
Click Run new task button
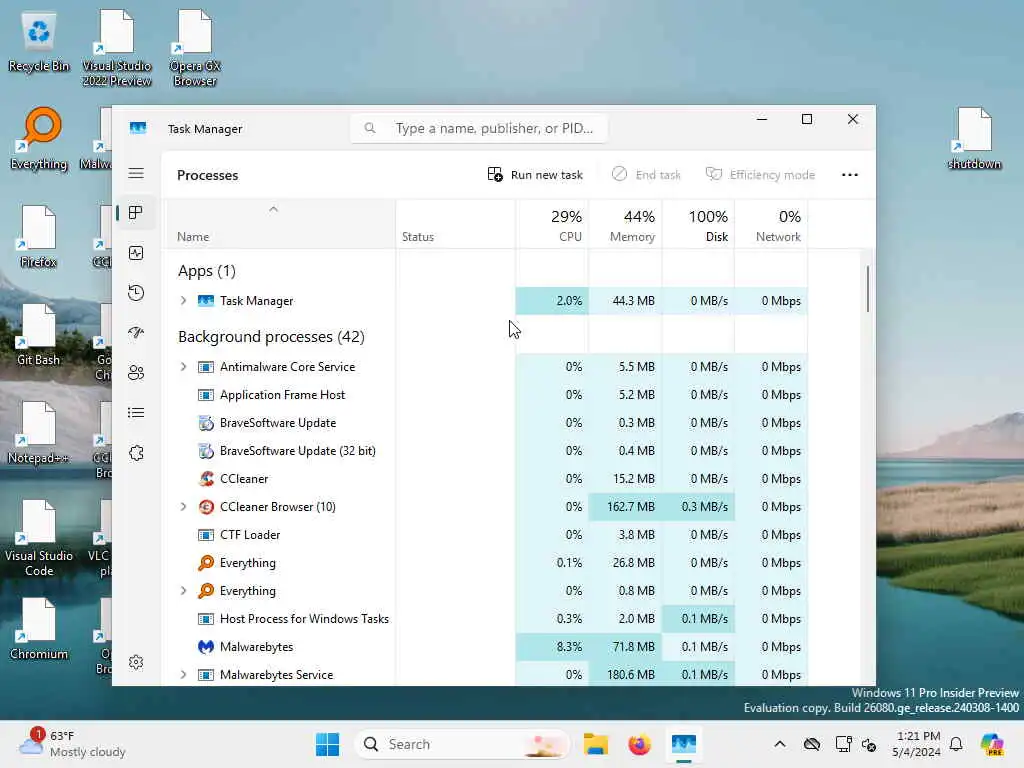[x=535, y=174]
